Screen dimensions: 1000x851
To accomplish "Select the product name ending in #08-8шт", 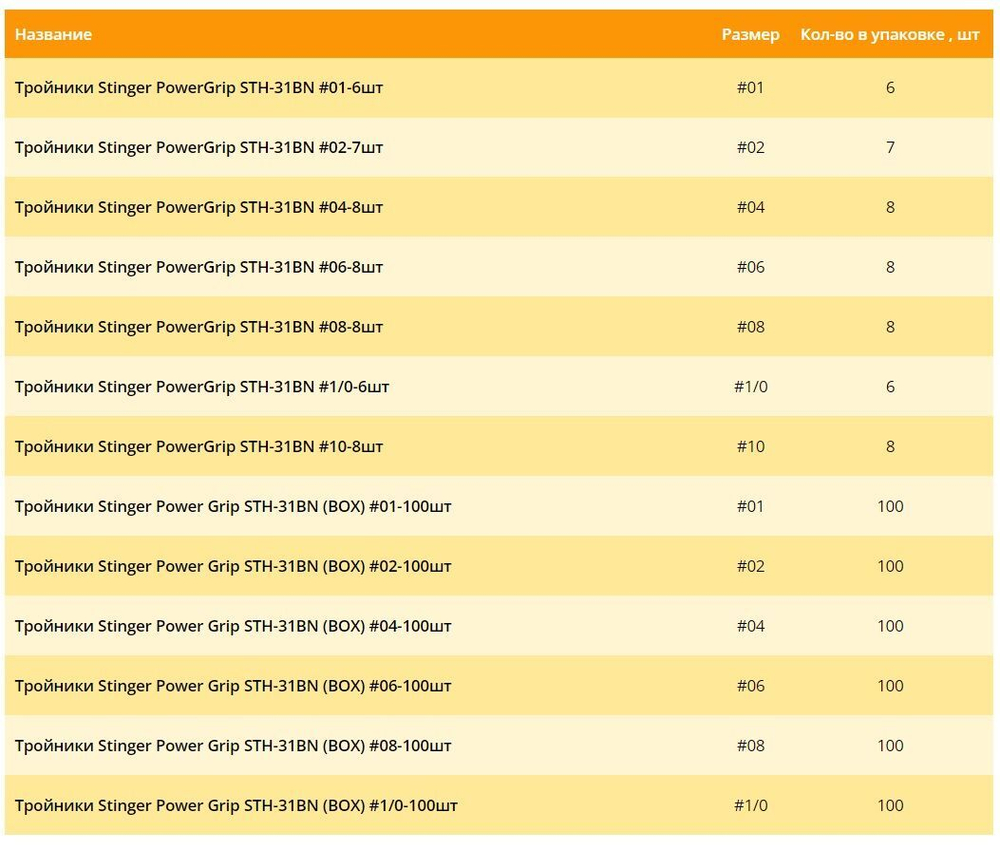I will [x=199, y=327].
